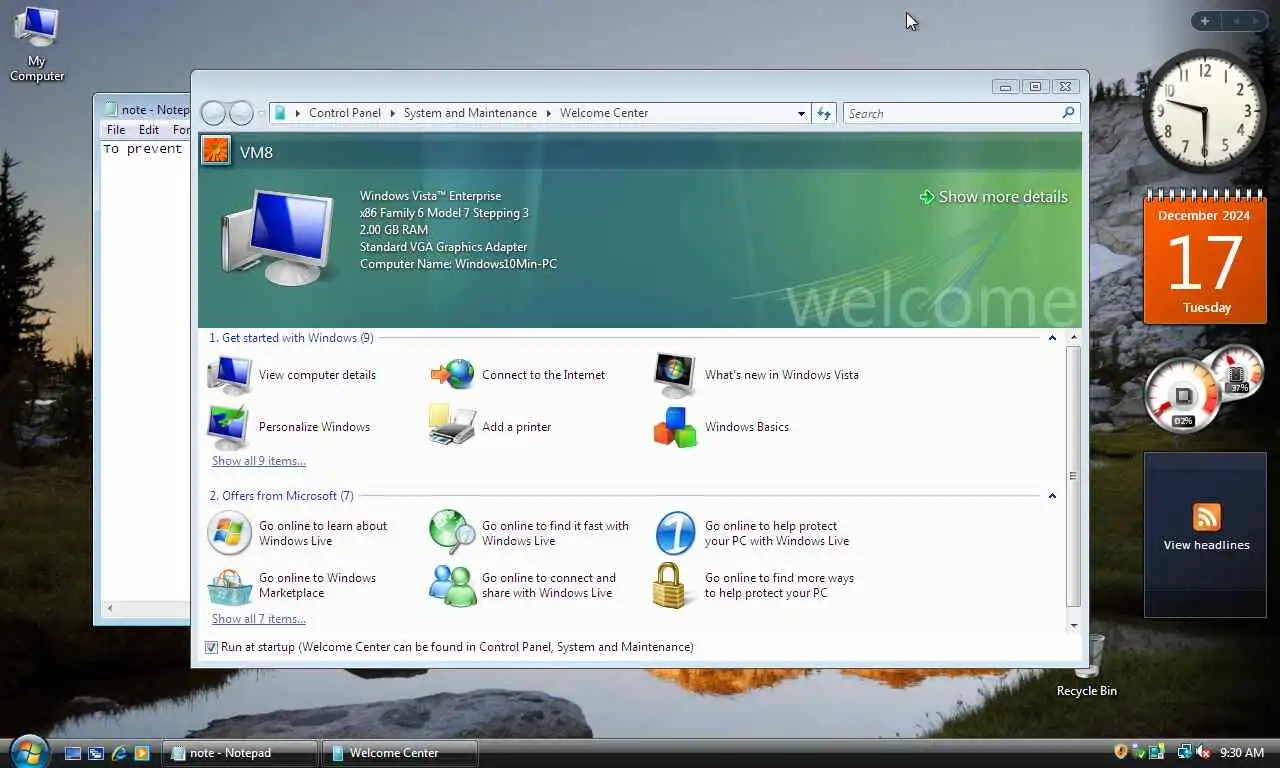Open the File menu in Notepad

(x=116, y=130)
